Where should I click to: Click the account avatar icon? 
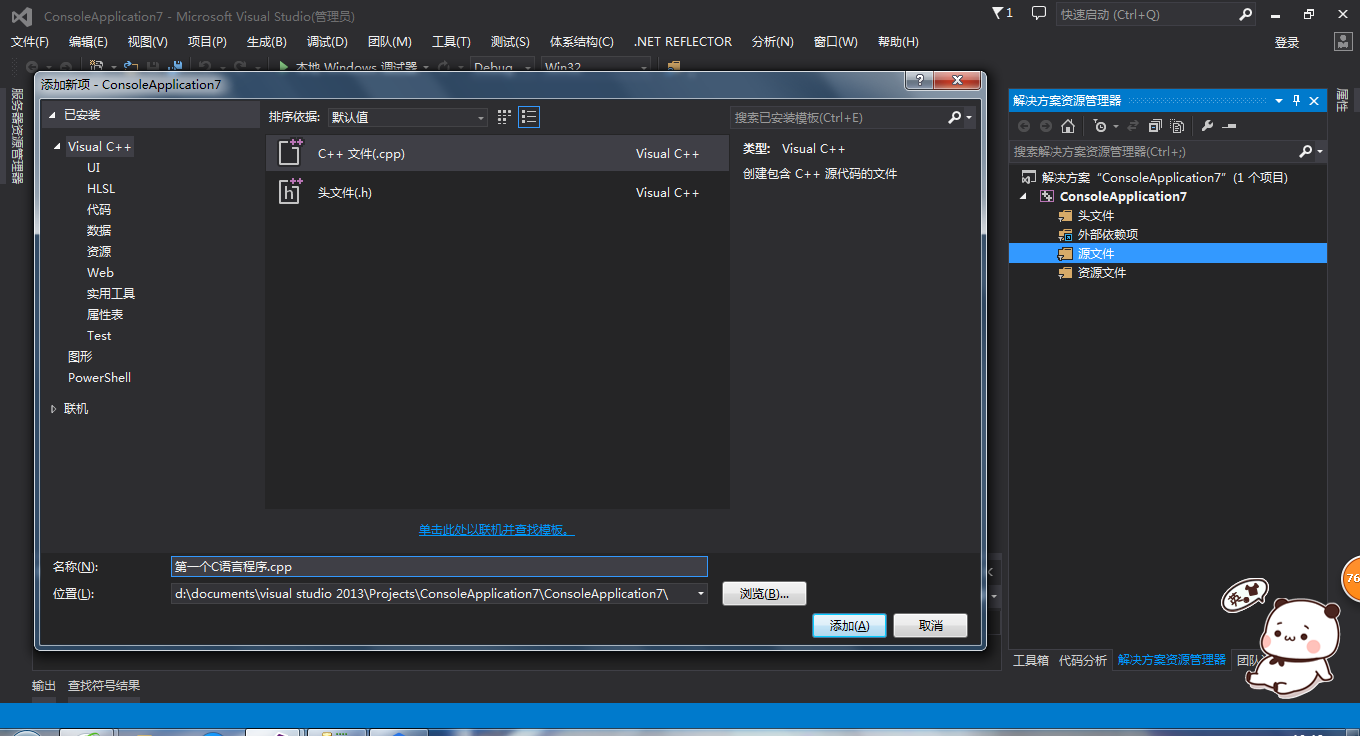[1344, 41]
